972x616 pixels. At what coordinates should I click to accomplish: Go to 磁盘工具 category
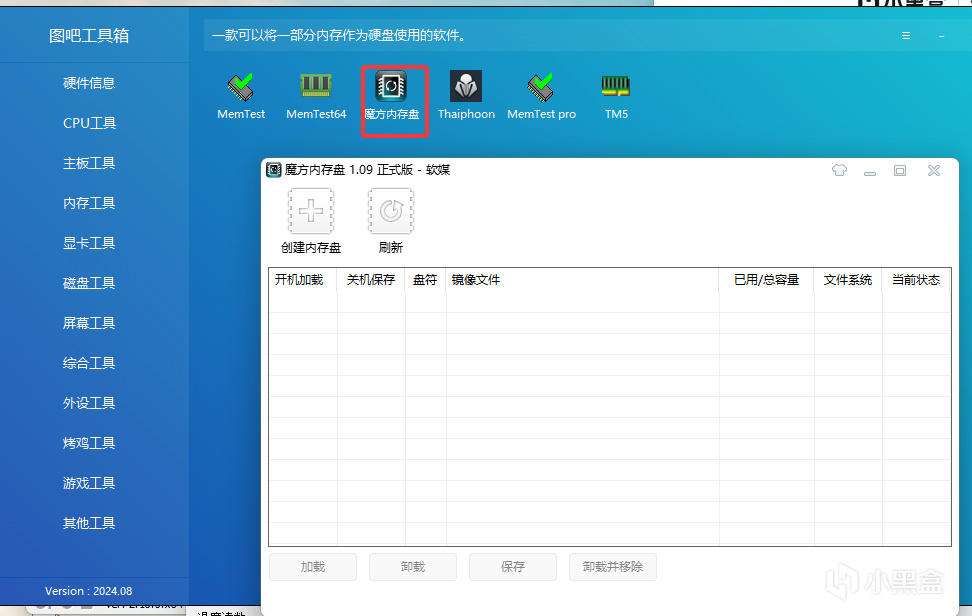89,283
